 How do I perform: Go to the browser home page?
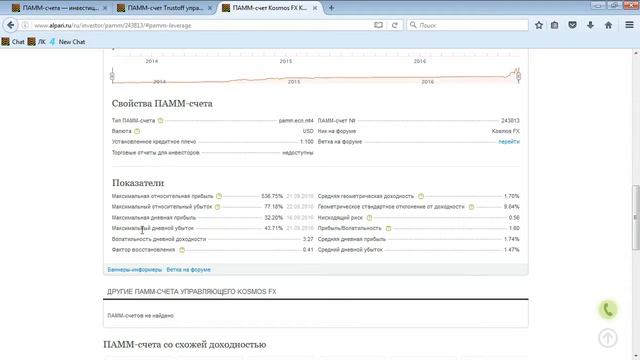coord(608,25)
